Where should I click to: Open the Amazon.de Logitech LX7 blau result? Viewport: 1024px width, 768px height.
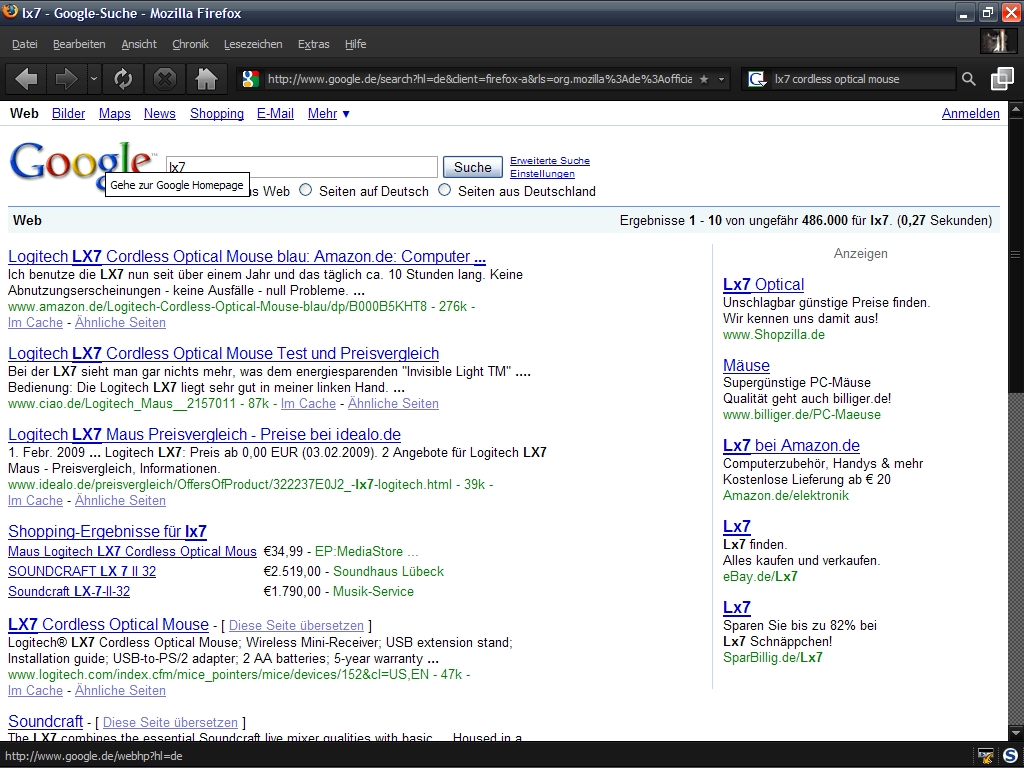point(247,256)
